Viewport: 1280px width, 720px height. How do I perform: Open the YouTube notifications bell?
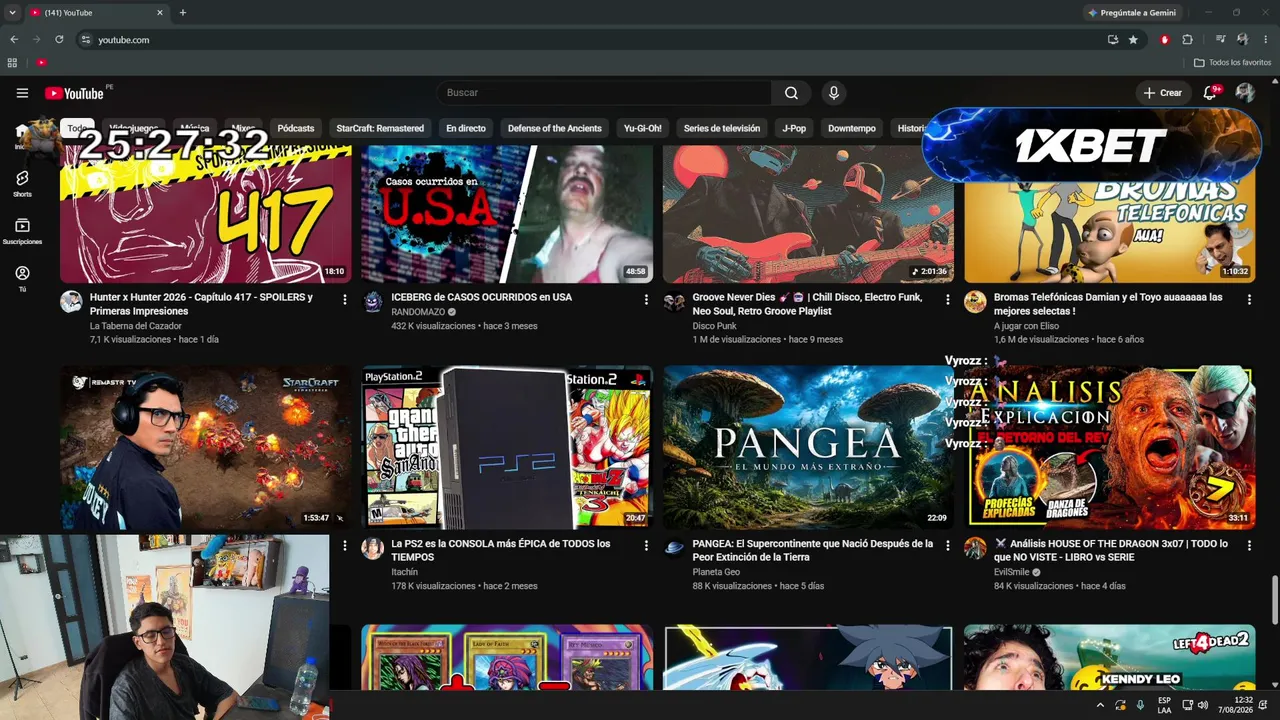tap(1210, 93)
